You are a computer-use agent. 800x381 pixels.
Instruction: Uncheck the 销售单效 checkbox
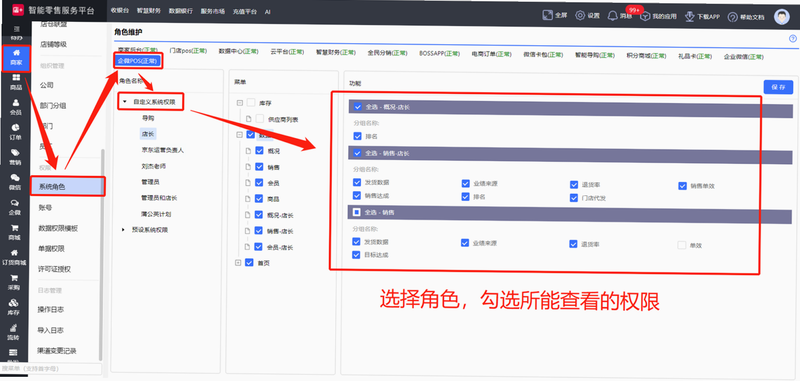683,186
